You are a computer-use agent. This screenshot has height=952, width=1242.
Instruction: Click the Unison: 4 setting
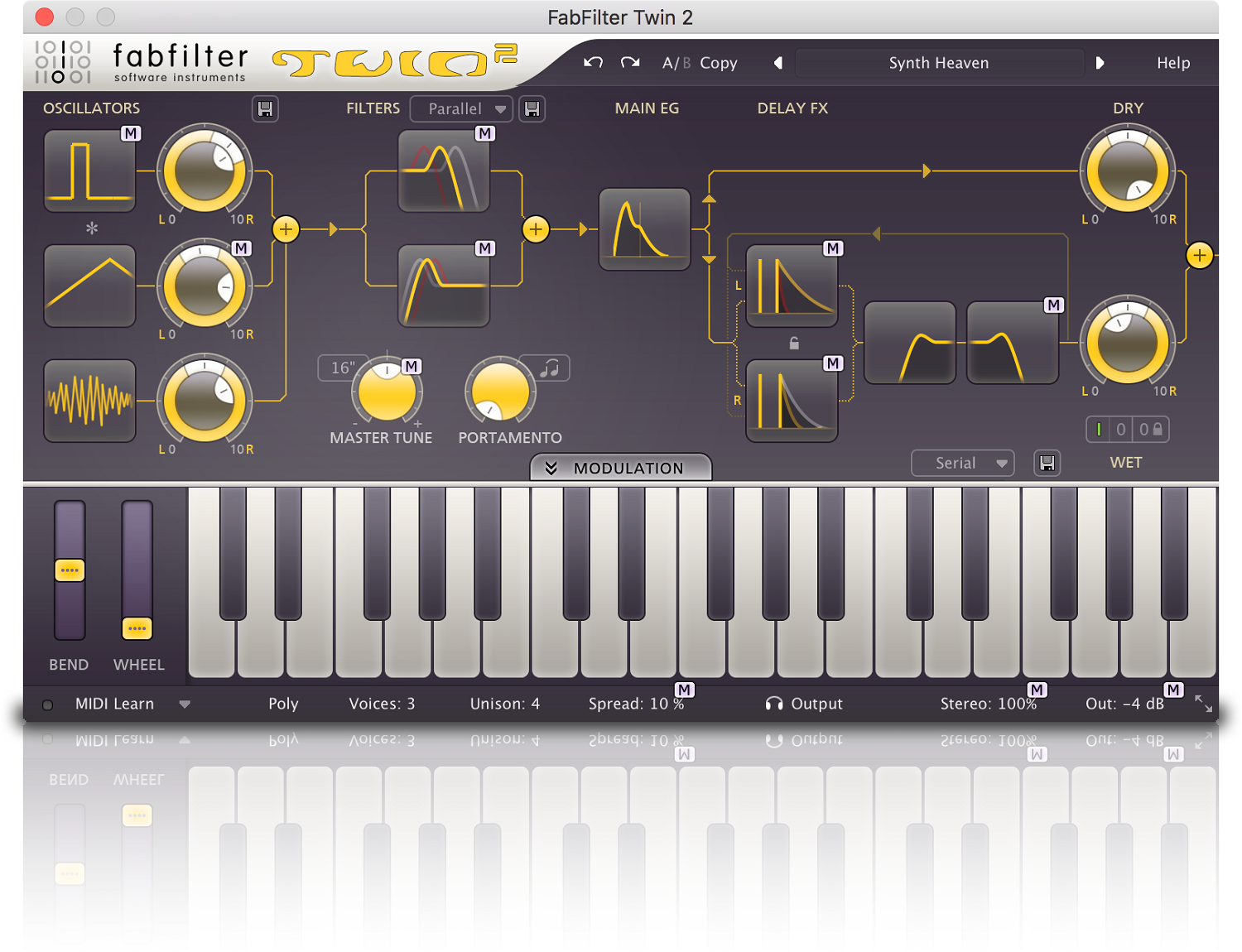(x=505, y=704)
